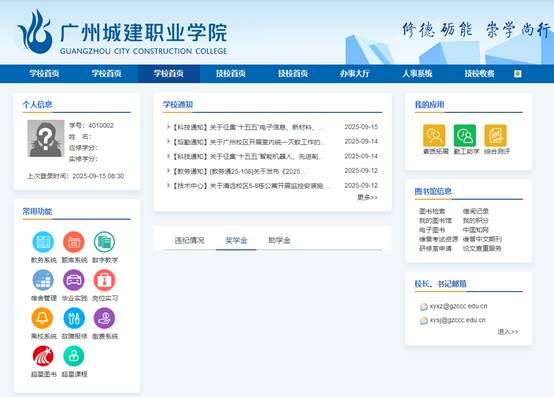Image resolution: width=554 pixels, height=397 pixels.
Task: Click the profile avatar photo in 个人信息
Action: coord(46,138)
